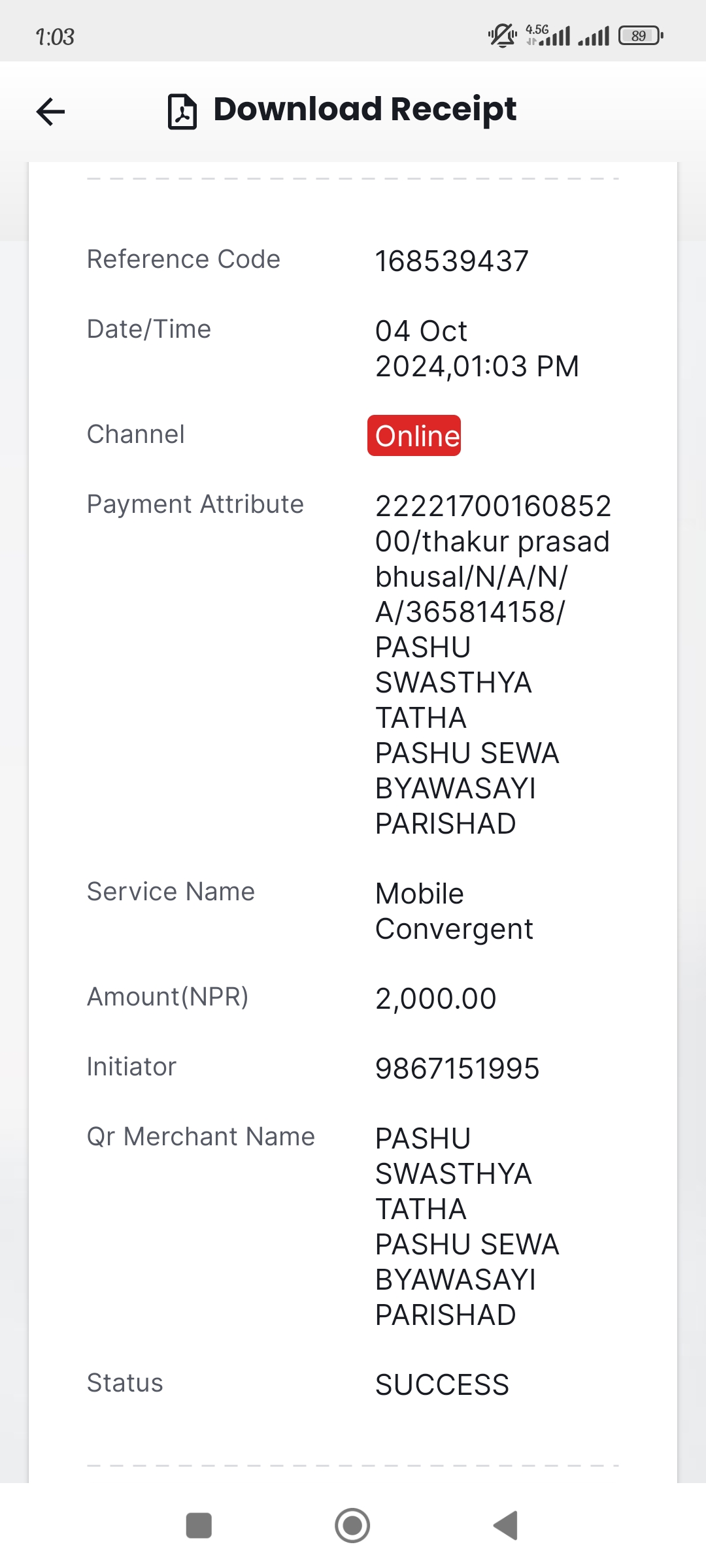Image resolution: width=706 pixels, height=1568 pixels.
Task: Tap initiator number 9867151995
Action: click(457, 1069)
